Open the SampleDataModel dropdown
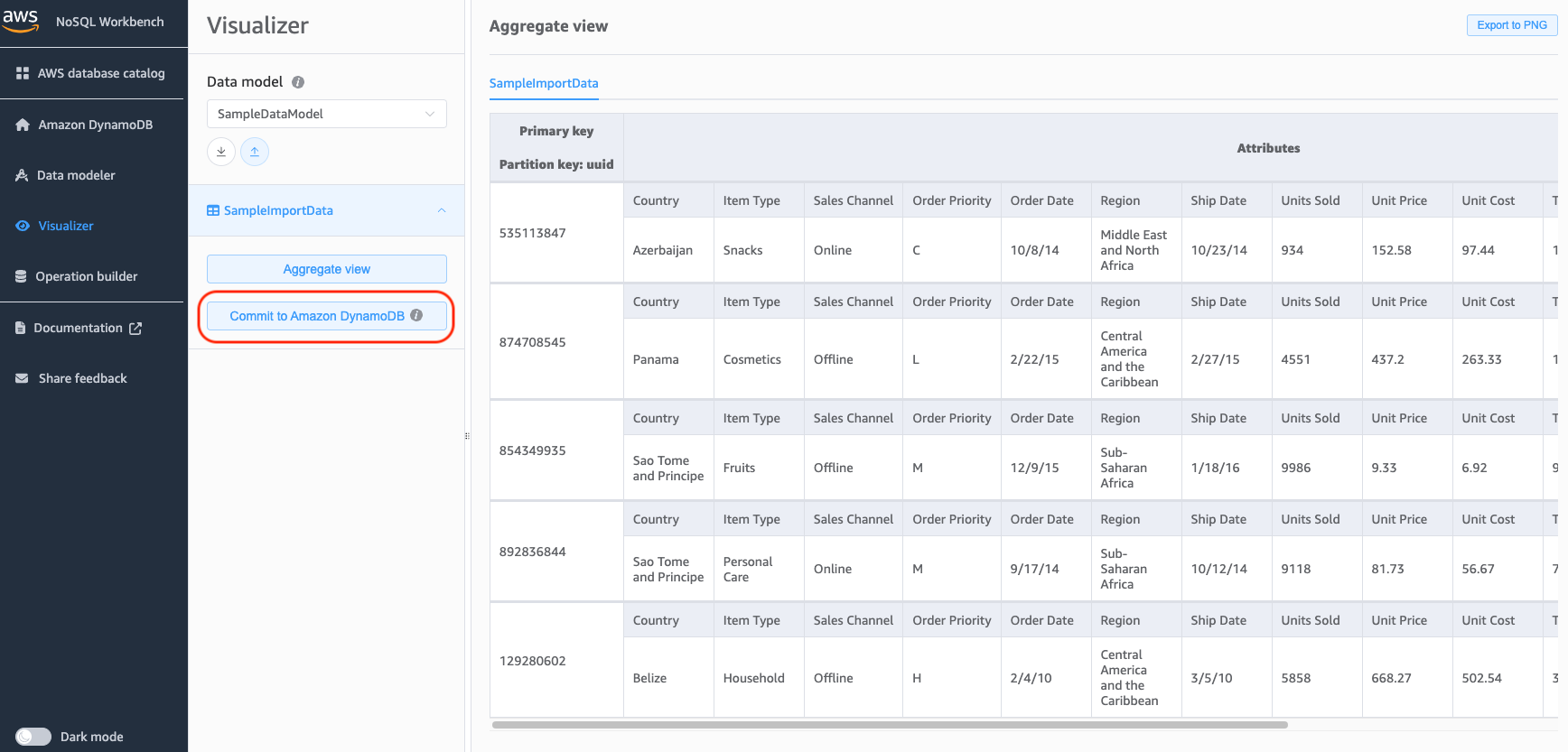This screenshot has width=1568, height=752. pyautogui.click(x=326, y=114)
